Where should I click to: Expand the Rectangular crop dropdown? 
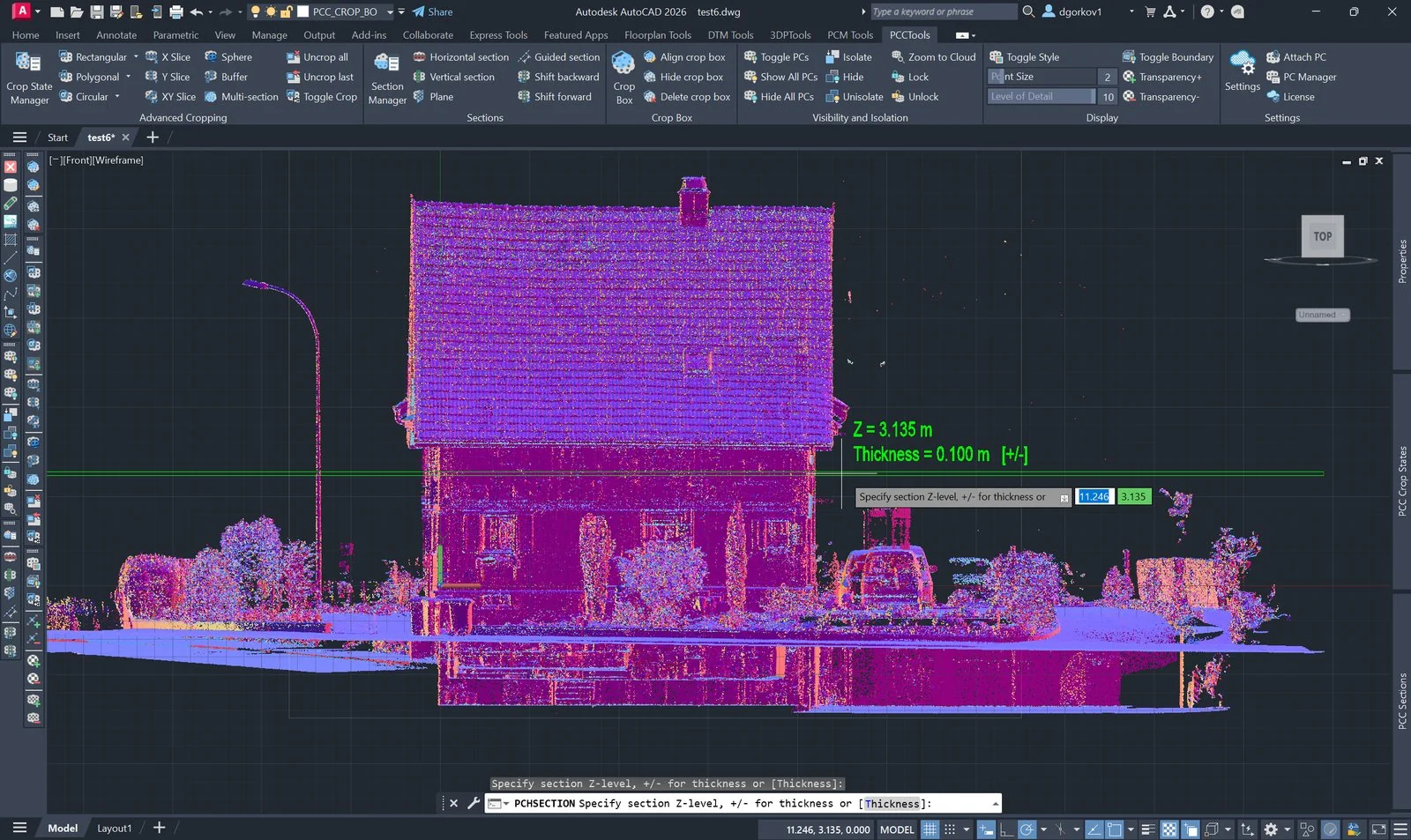click(x=136, y=56)
